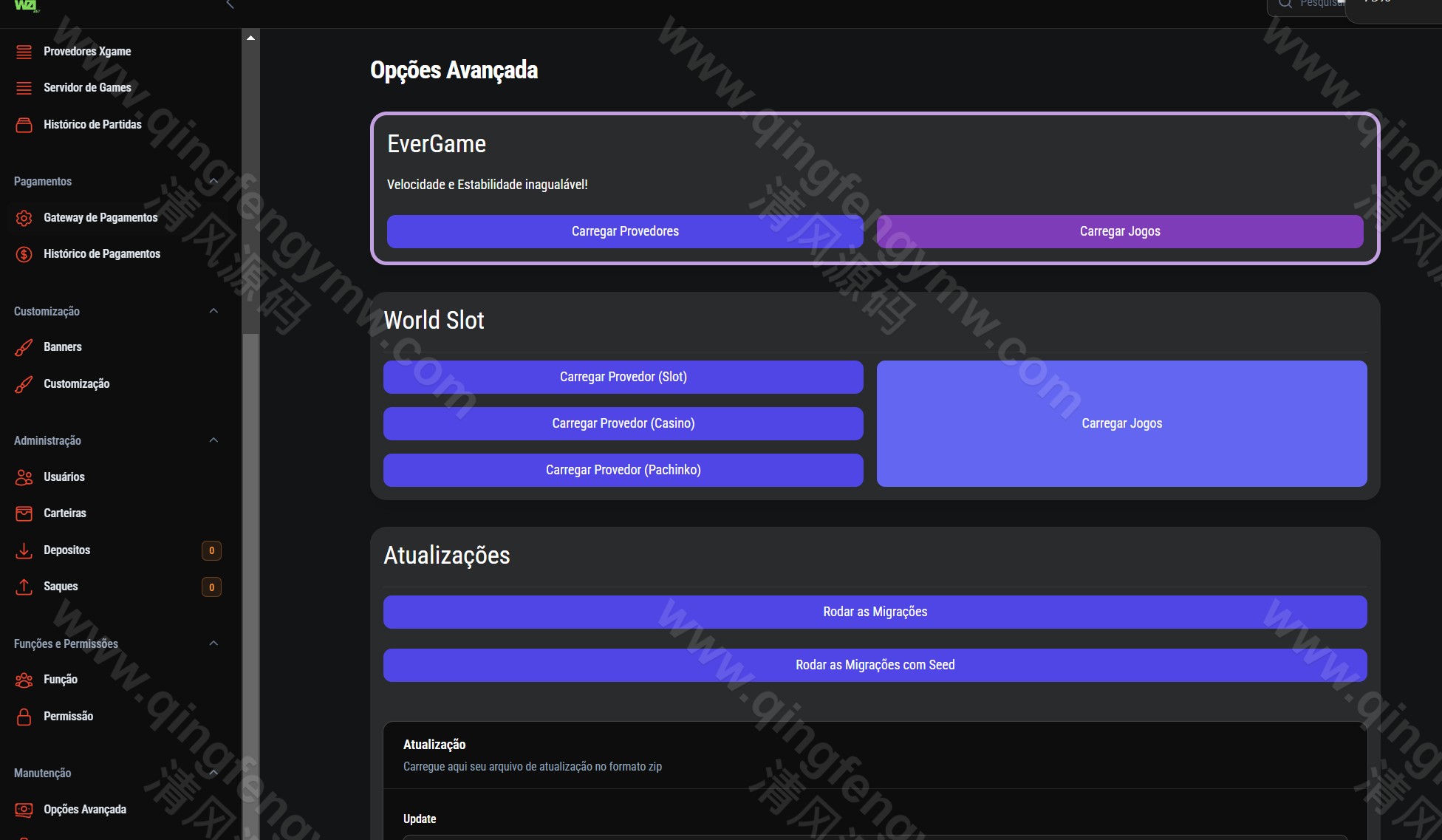Screen dimensions: 1442x840
Task: Open Servidor de Games menu item
Action: point(87,88)
